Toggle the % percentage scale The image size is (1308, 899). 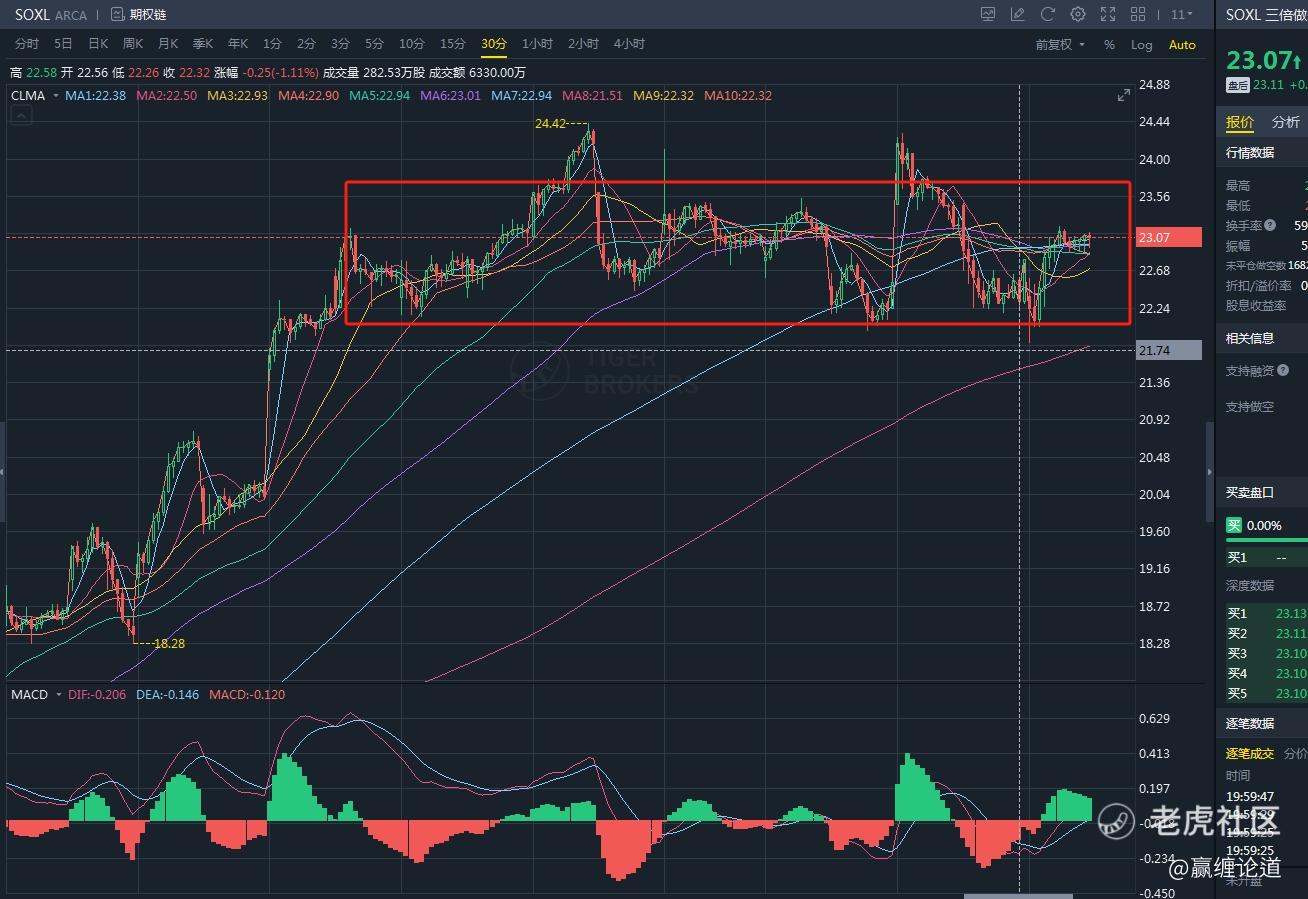pos(1109,45)
